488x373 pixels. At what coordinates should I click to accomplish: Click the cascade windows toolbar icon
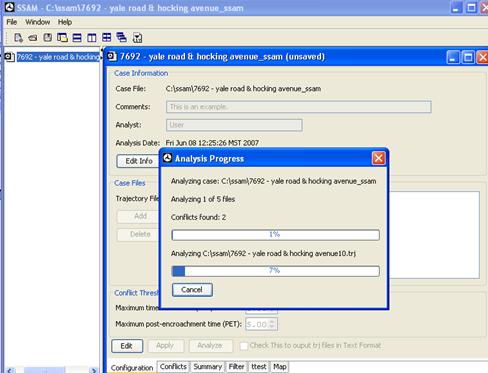[122, 37]
